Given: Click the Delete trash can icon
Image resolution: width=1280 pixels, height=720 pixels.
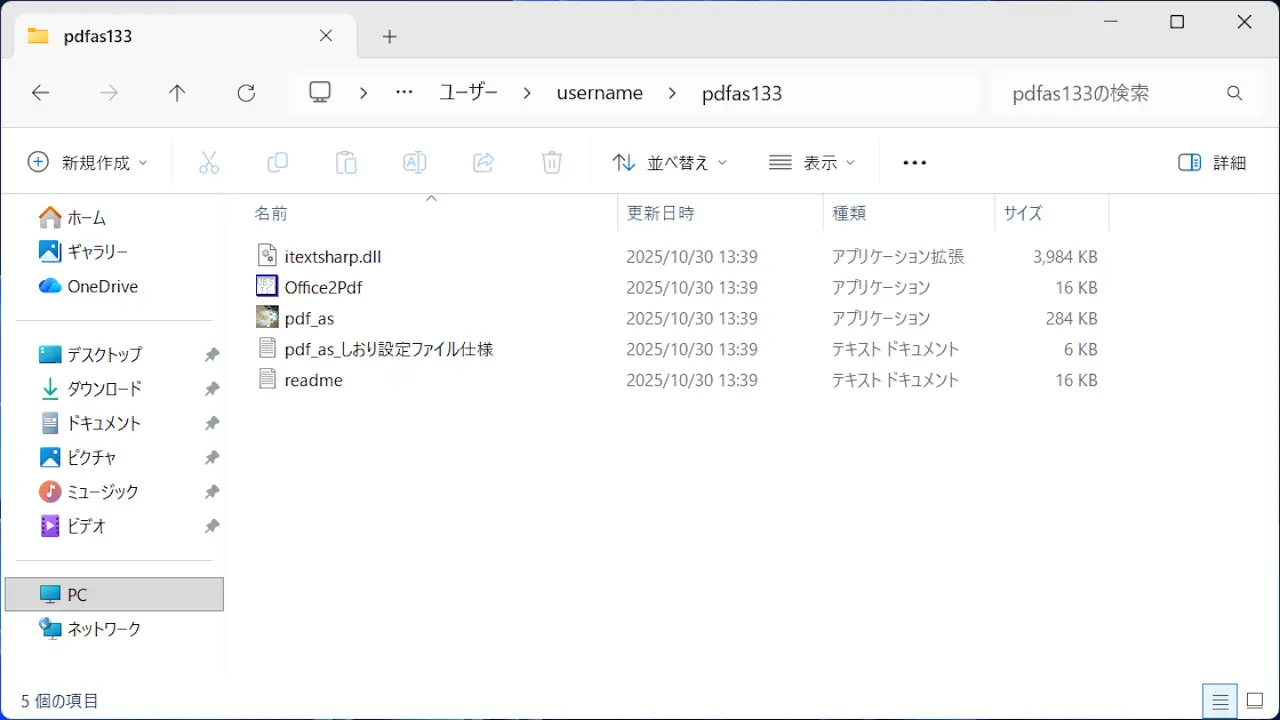Looking at the screenshot, I should [x=551, y=163].
